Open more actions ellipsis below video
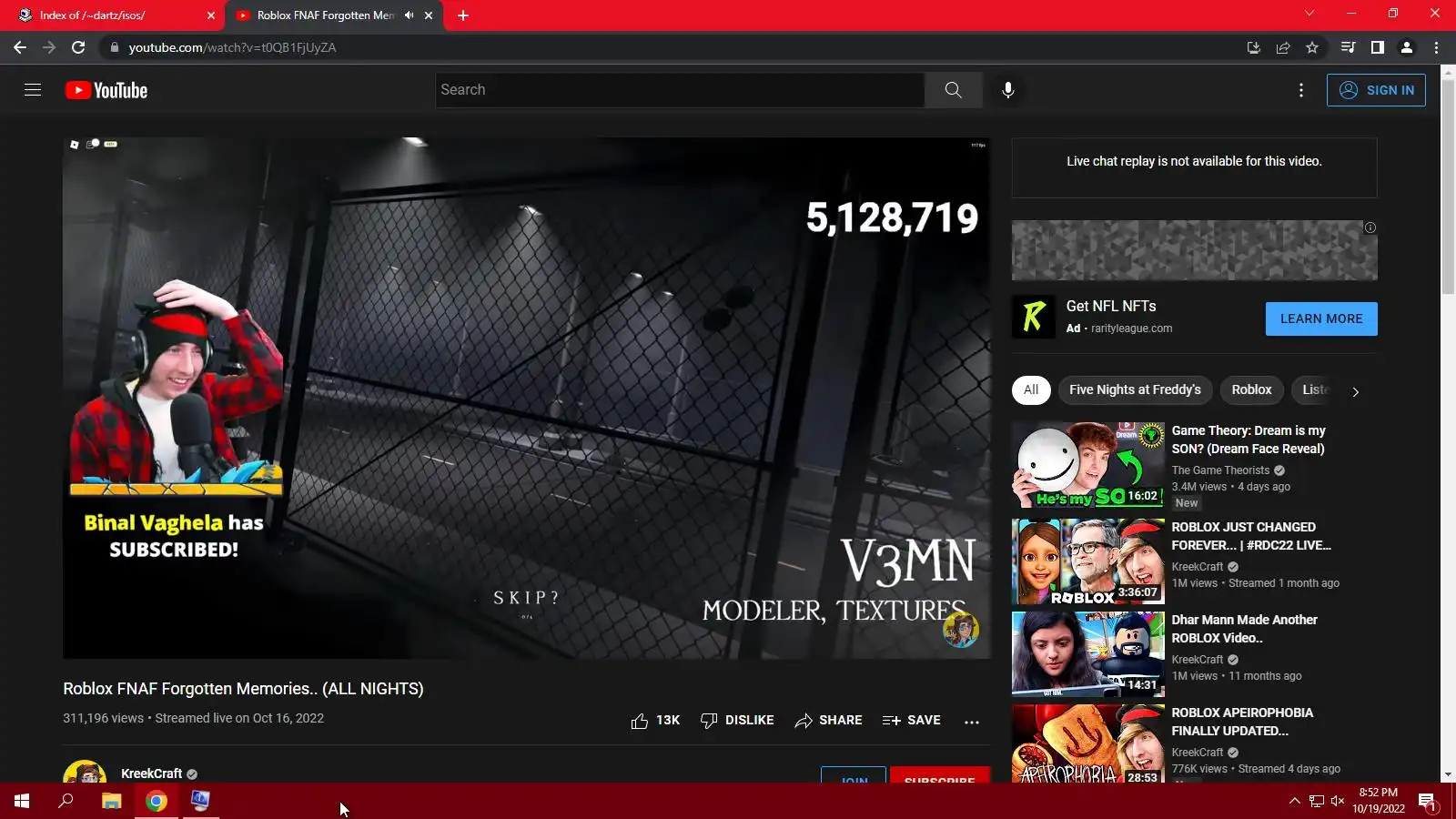This screenshot has width=1456, height=819. 972,722
